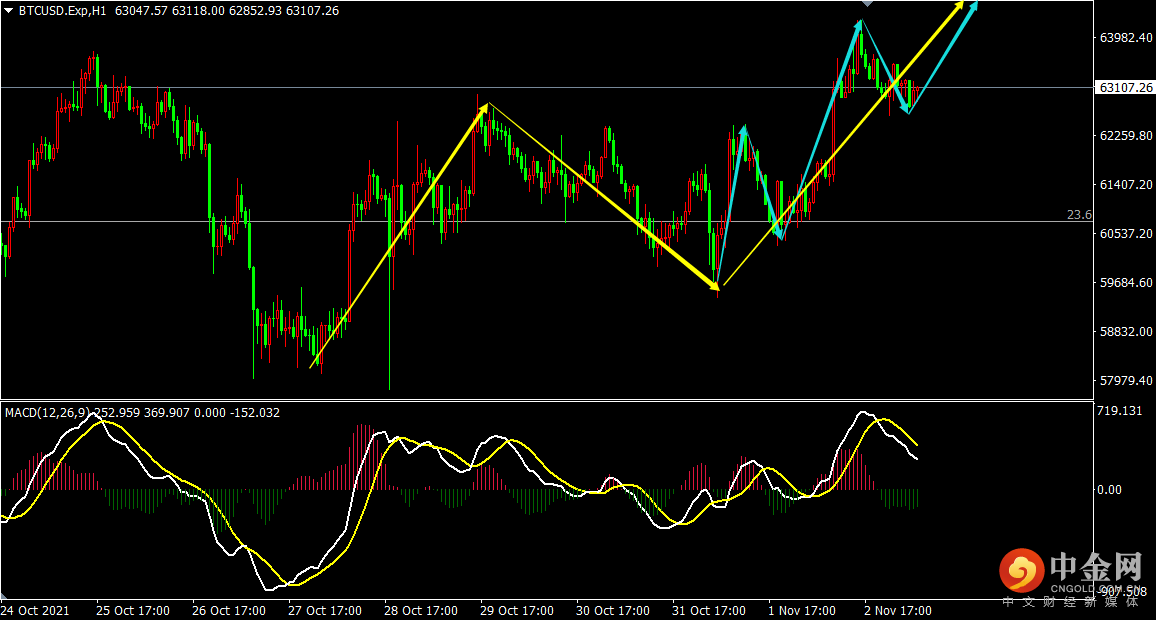
Task: Click the 25 Oct 17:00 time label
Action: [133, 610]
